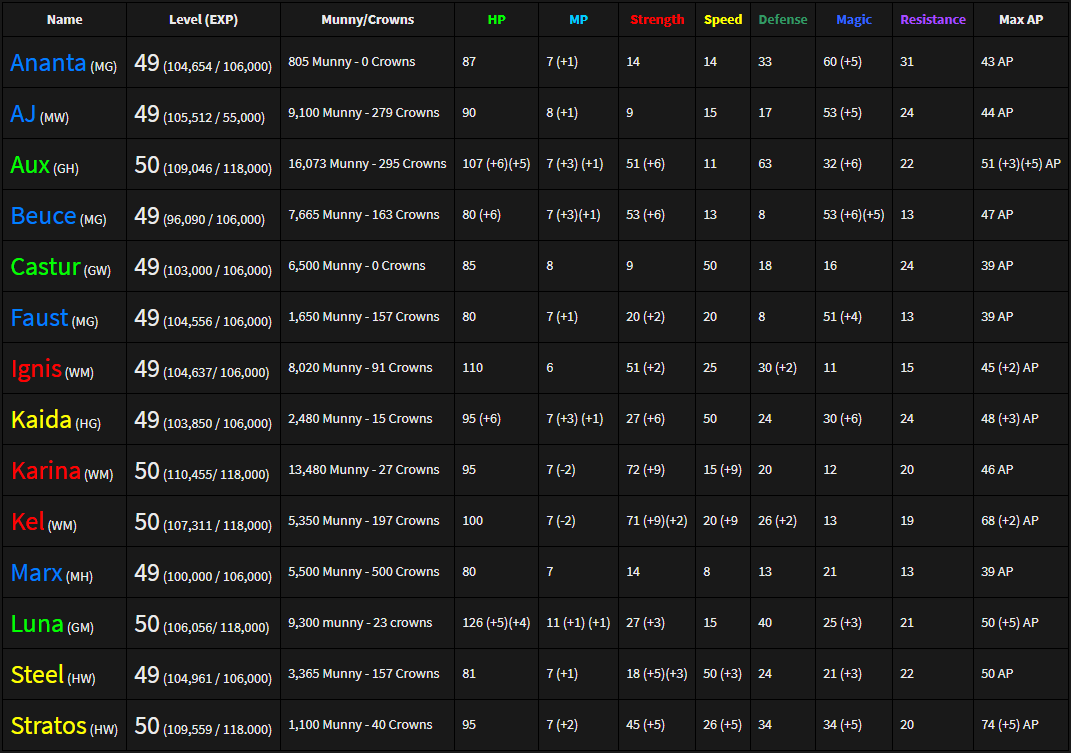
Task: Click the Ananta character name link
Action: [x=48, y=63]
